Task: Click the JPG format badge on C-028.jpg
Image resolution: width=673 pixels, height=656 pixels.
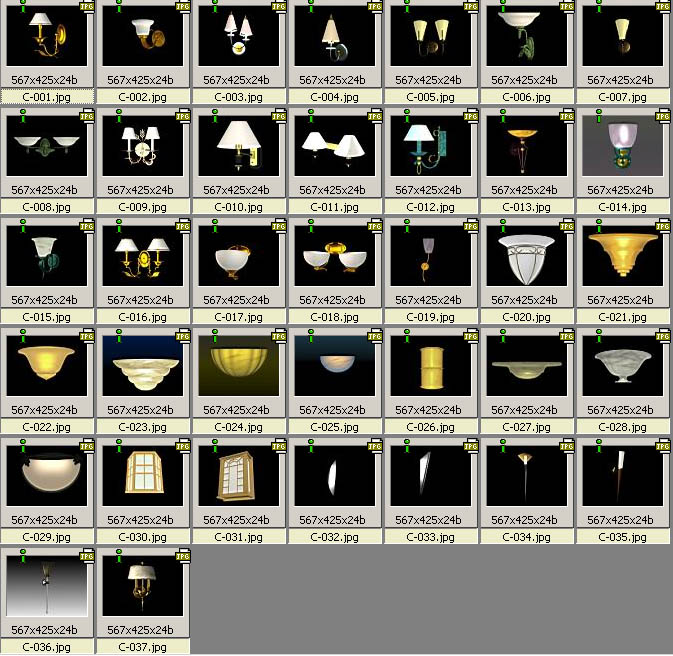Action: click(663, 337)
